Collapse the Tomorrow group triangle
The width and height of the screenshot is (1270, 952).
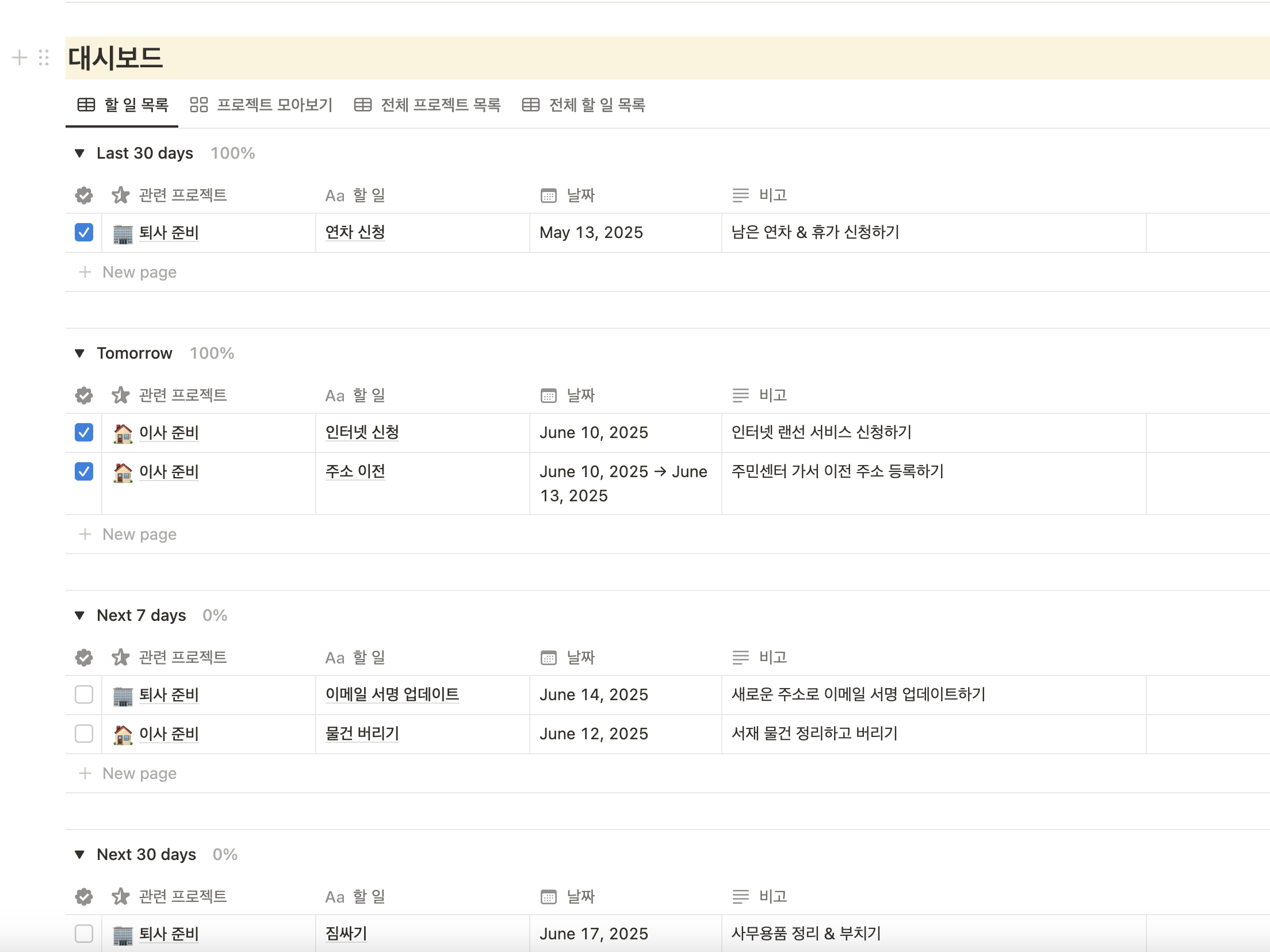tap(80, 354)
